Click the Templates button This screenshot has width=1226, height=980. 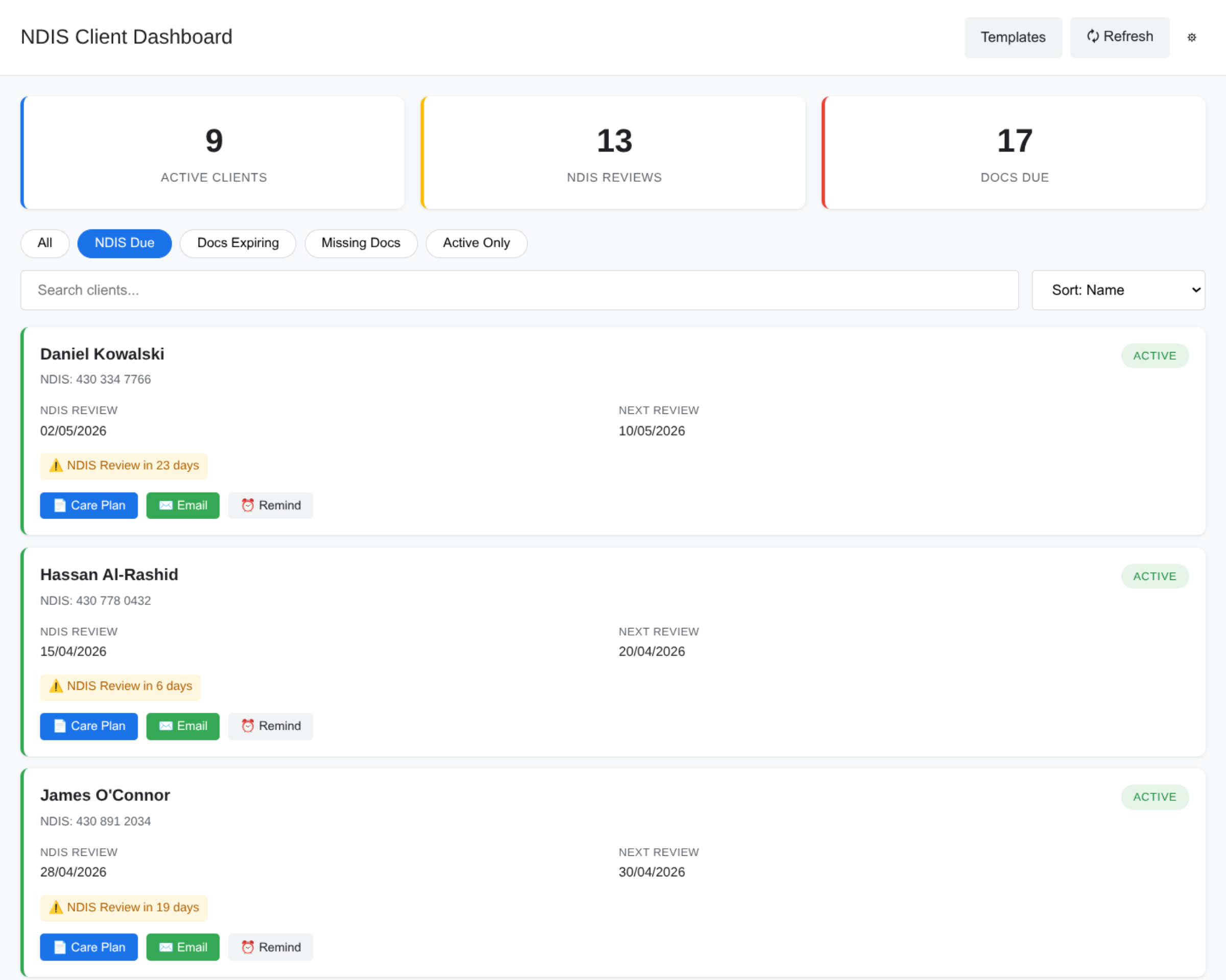[x=1013, y=37]
